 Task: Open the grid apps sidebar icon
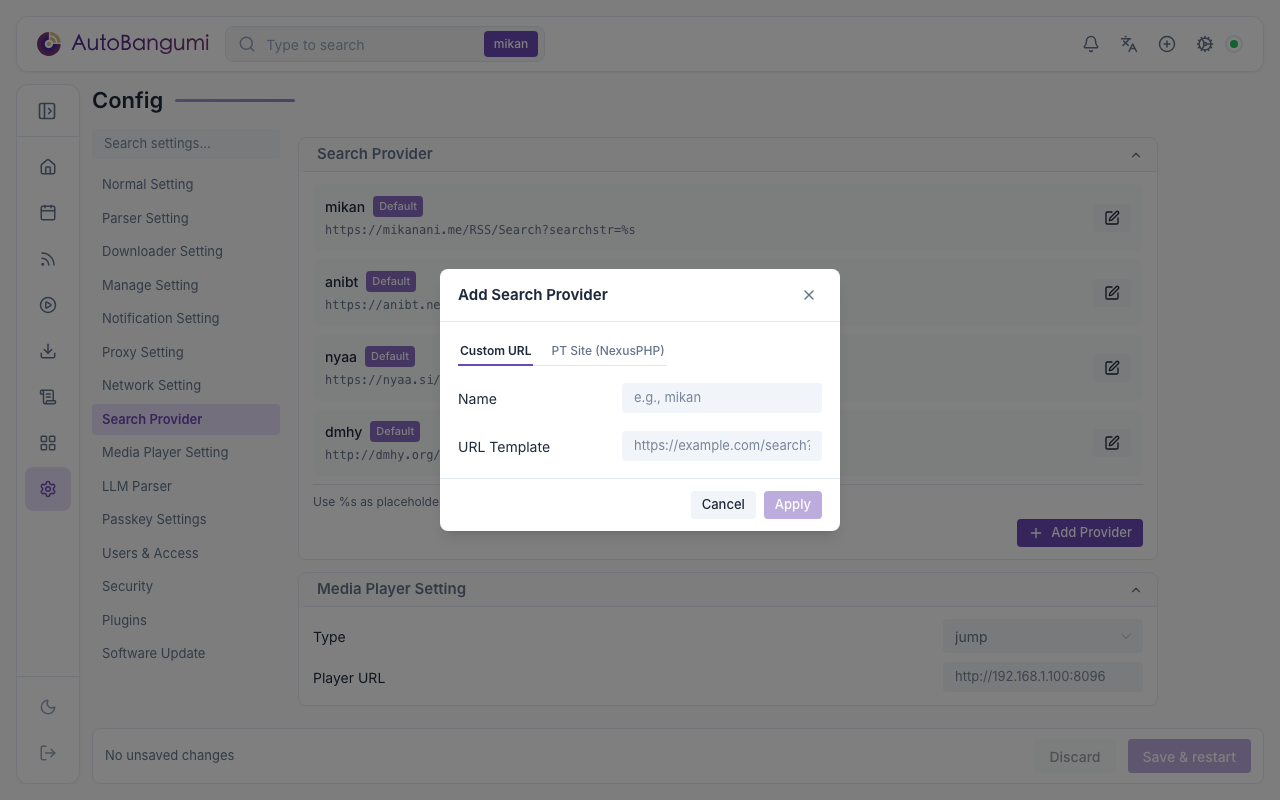(48, 443)
